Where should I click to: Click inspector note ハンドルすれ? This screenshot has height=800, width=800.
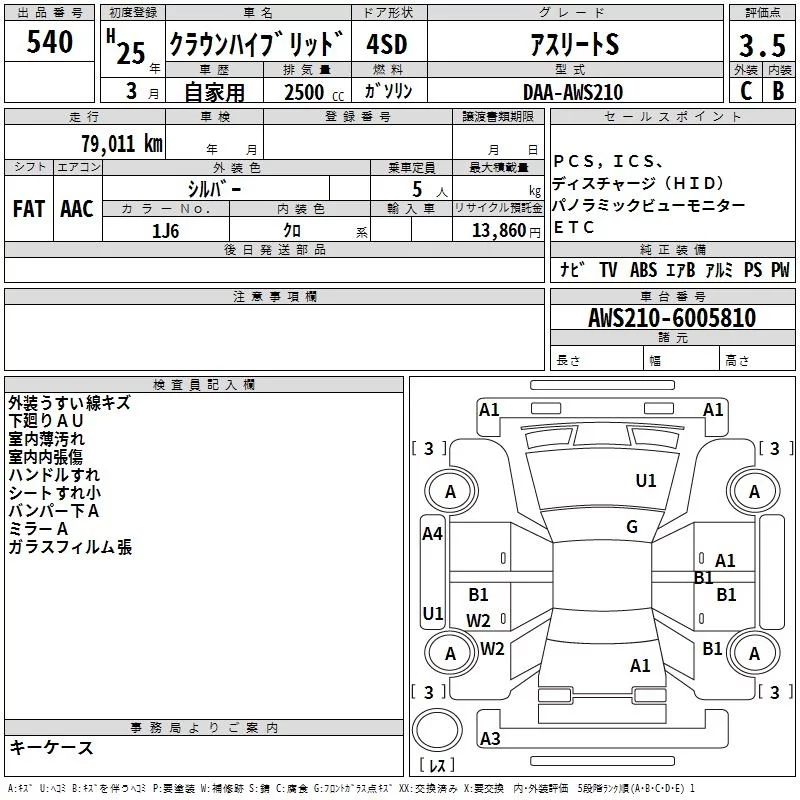pyautogui.click(x=54, y=474)
